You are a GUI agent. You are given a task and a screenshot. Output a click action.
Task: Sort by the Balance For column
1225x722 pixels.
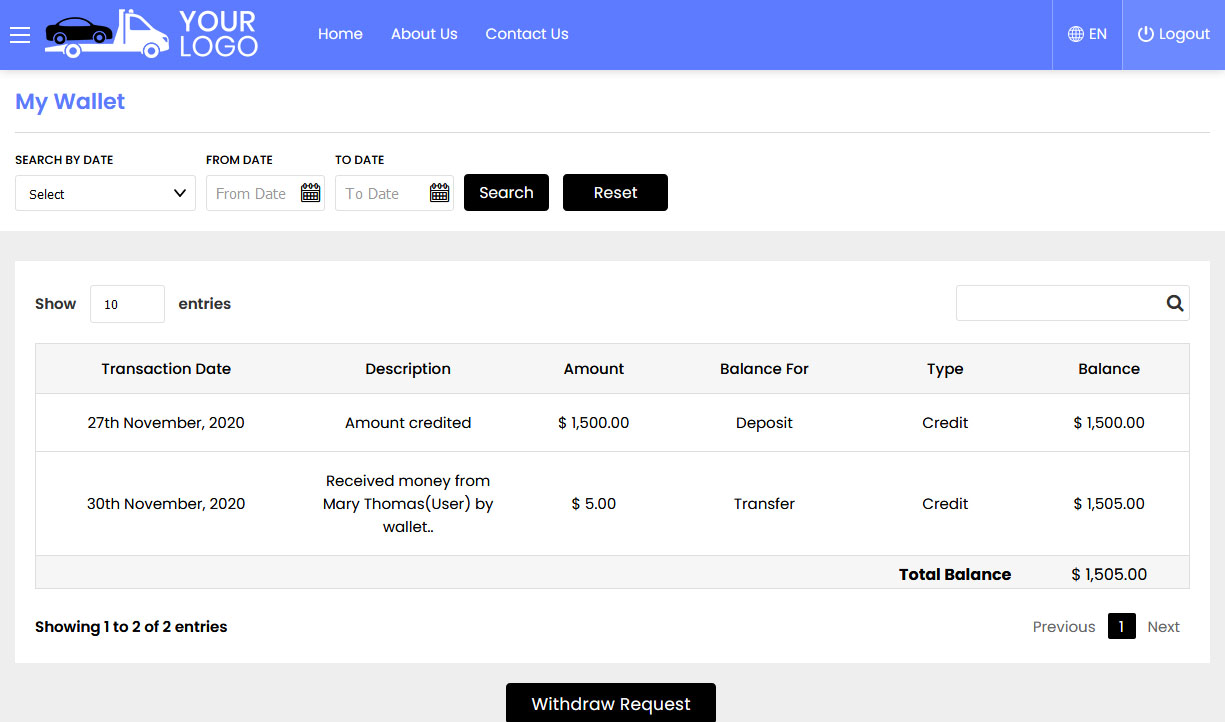tap(764, 369)
